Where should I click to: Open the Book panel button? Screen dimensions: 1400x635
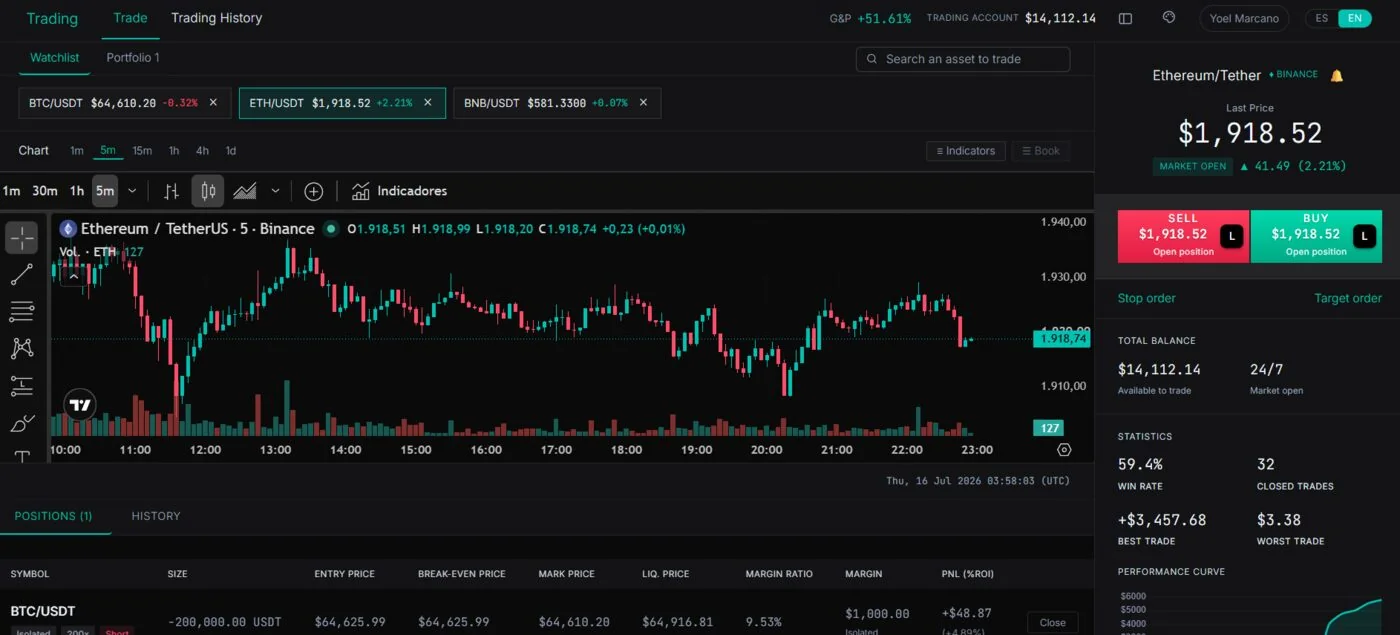click(1040, 151)
